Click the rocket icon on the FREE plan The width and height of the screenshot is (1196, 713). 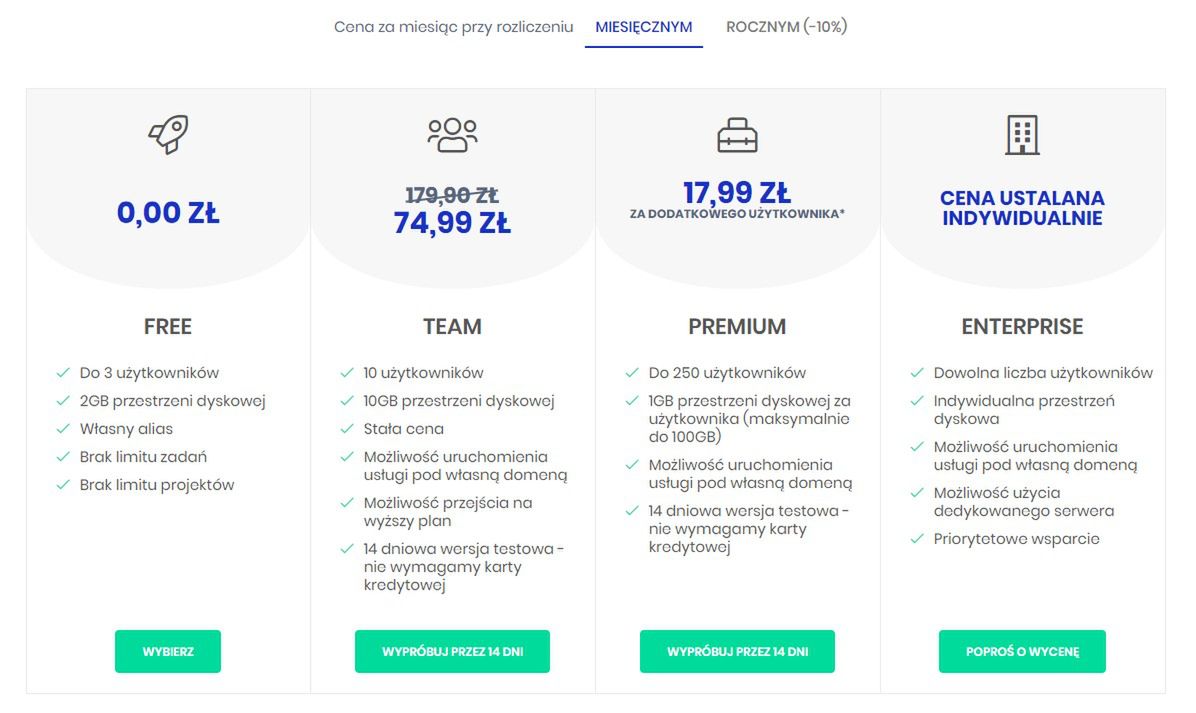168,135
